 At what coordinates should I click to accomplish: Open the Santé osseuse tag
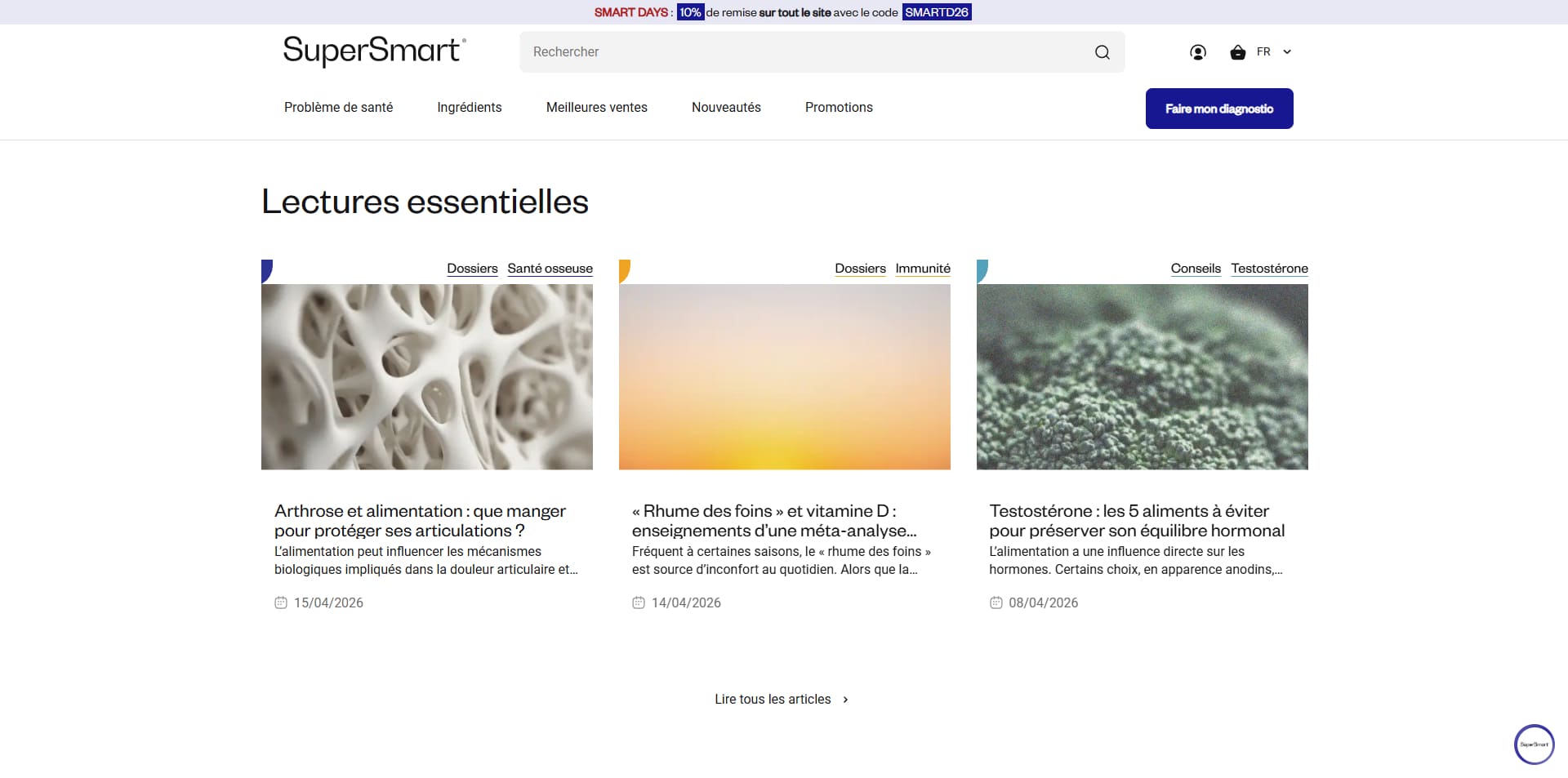click(550, 269)
